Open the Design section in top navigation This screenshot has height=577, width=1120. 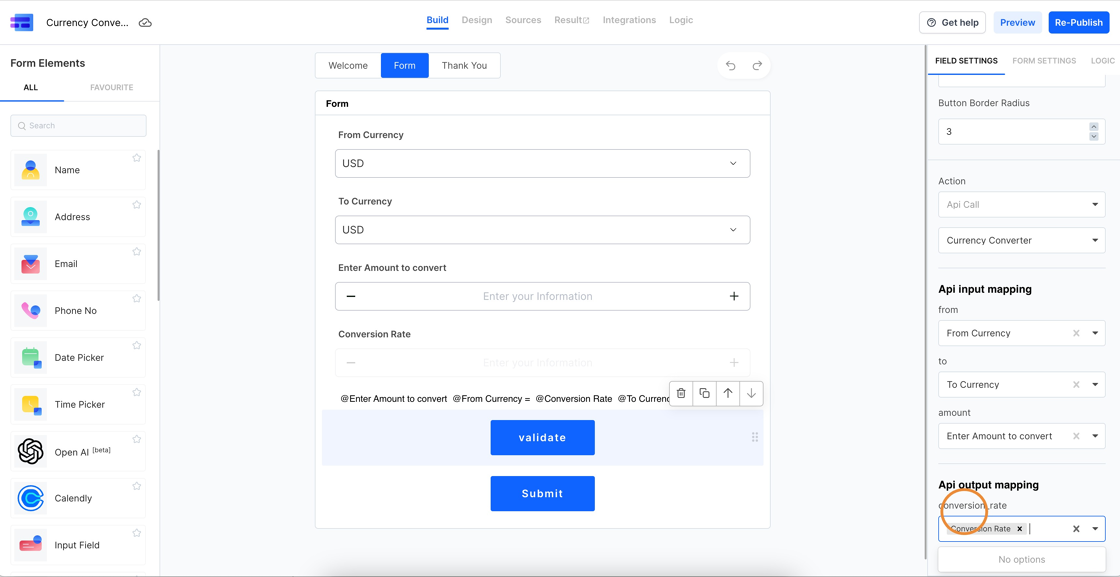(x=477, y=19)
